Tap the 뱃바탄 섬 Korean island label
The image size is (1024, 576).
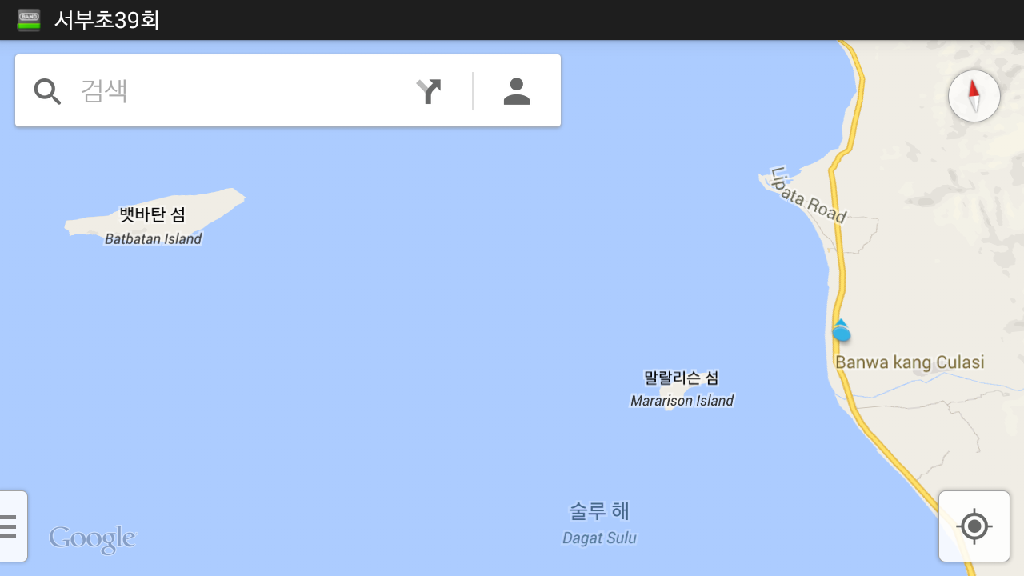[x=153, y=214]
